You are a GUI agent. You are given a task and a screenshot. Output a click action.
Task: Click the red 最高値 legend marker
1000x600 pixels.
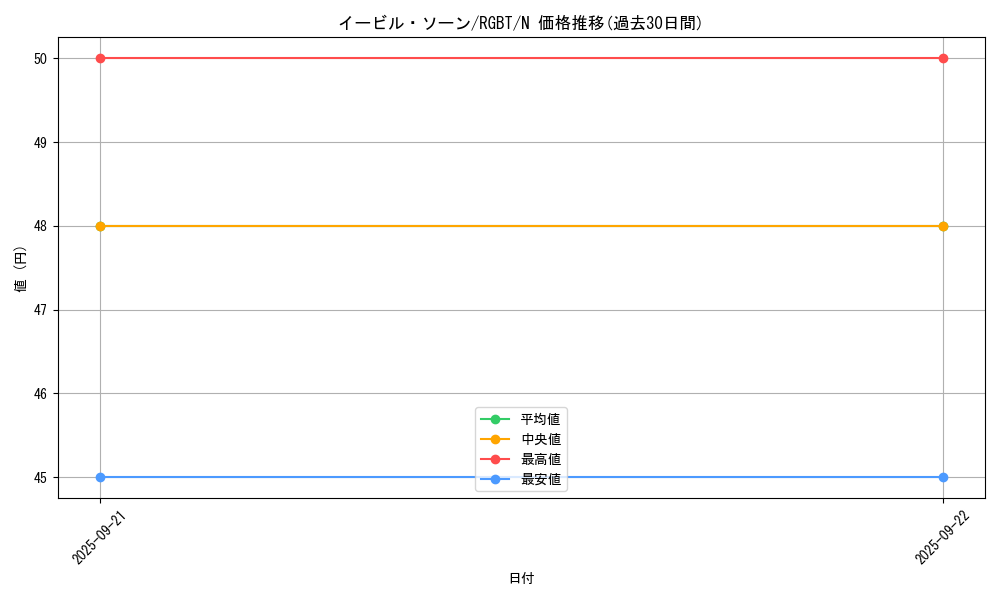(495, 459)
